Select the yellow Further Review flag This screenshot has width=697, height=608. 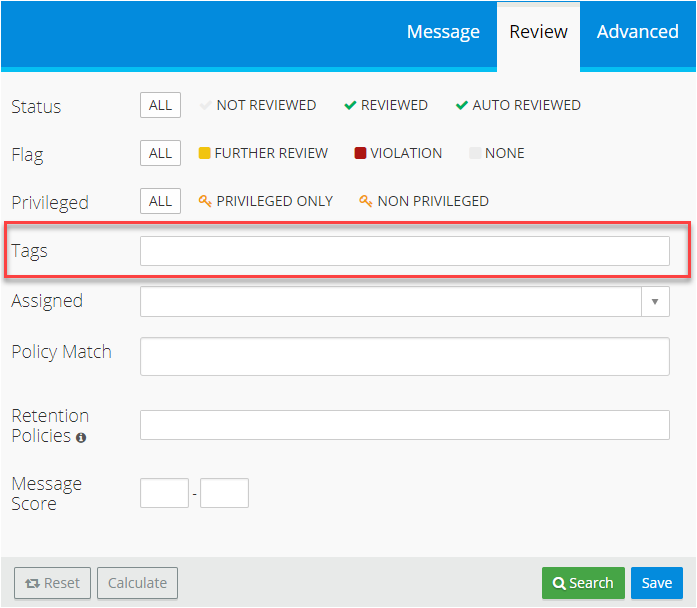pyautogui.click(x=205, y=153)
